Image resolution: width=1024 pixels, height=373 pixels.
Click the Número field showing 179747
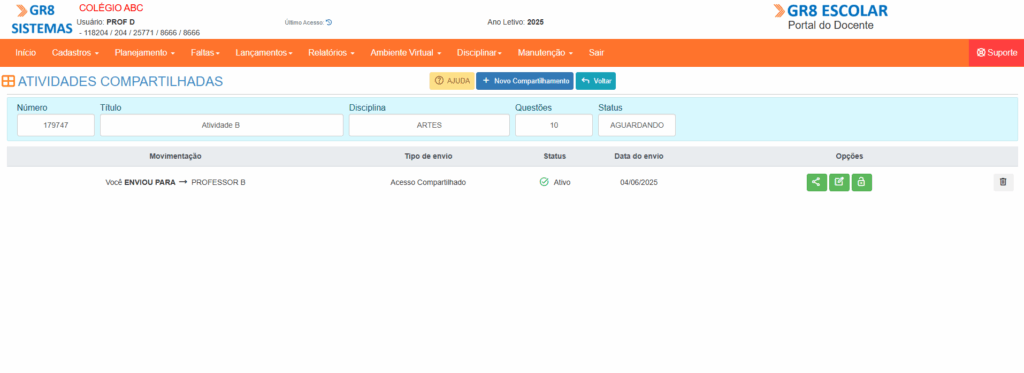[56, 125]
